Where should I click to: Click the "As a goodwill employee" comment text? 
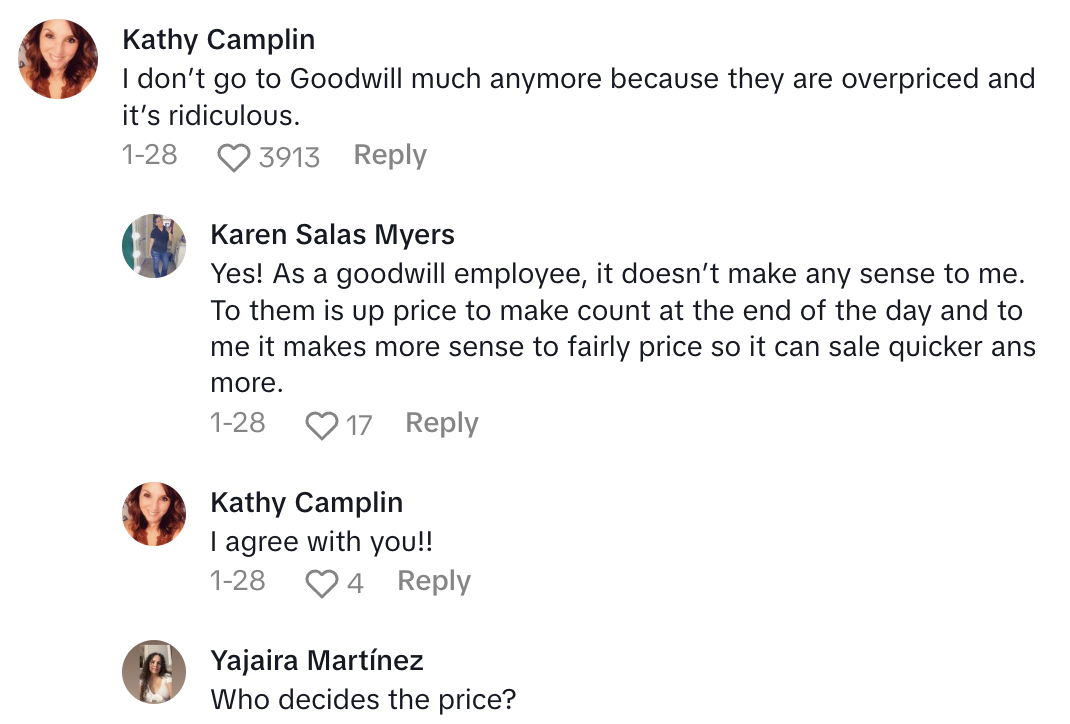pyautogui.click(x=620, y=310)
